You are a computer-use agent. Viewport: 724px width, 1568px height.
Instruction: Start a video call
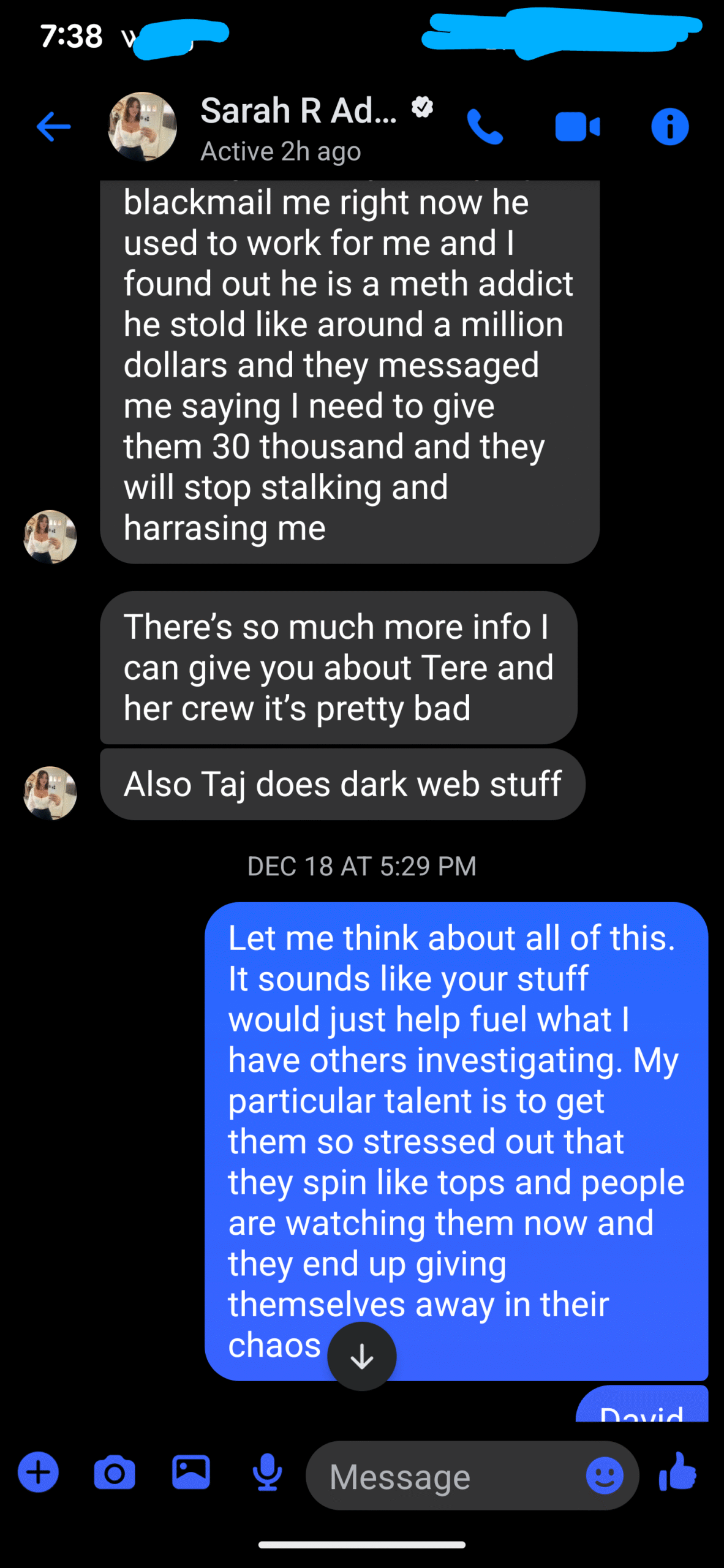[x=577, y=127]
